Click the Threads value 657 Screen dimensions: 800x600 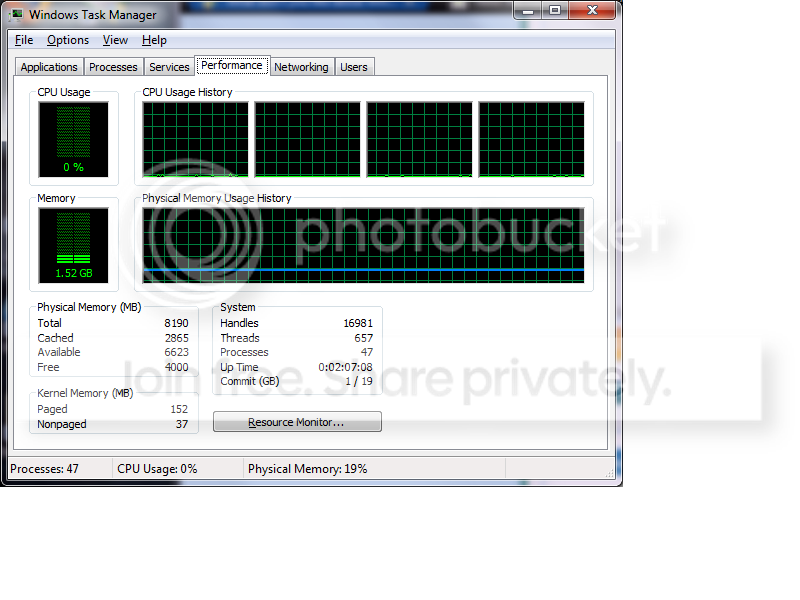click(x=364, y=338)
